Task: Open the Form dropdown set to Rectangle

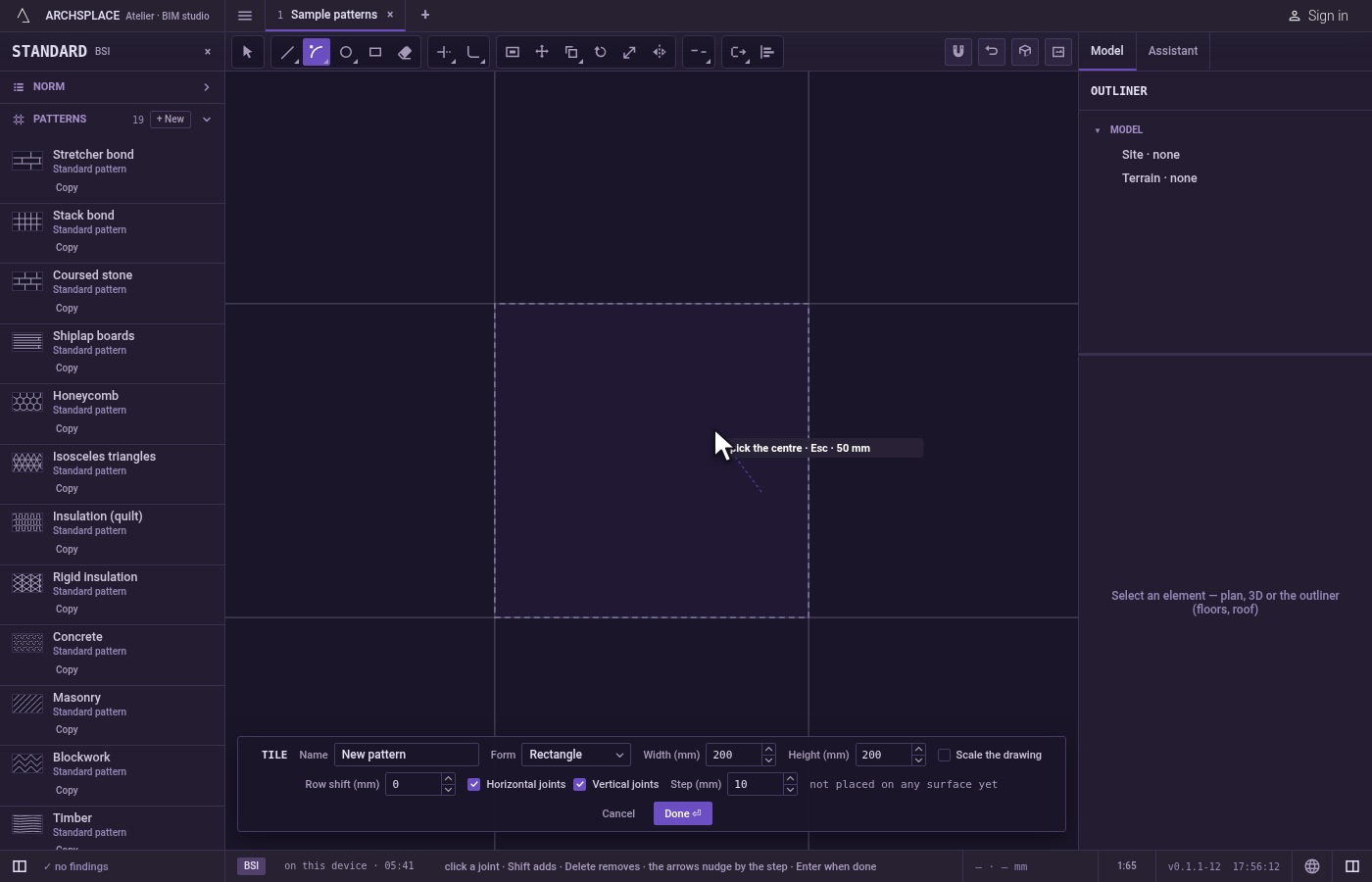Action: coord(576,755)
